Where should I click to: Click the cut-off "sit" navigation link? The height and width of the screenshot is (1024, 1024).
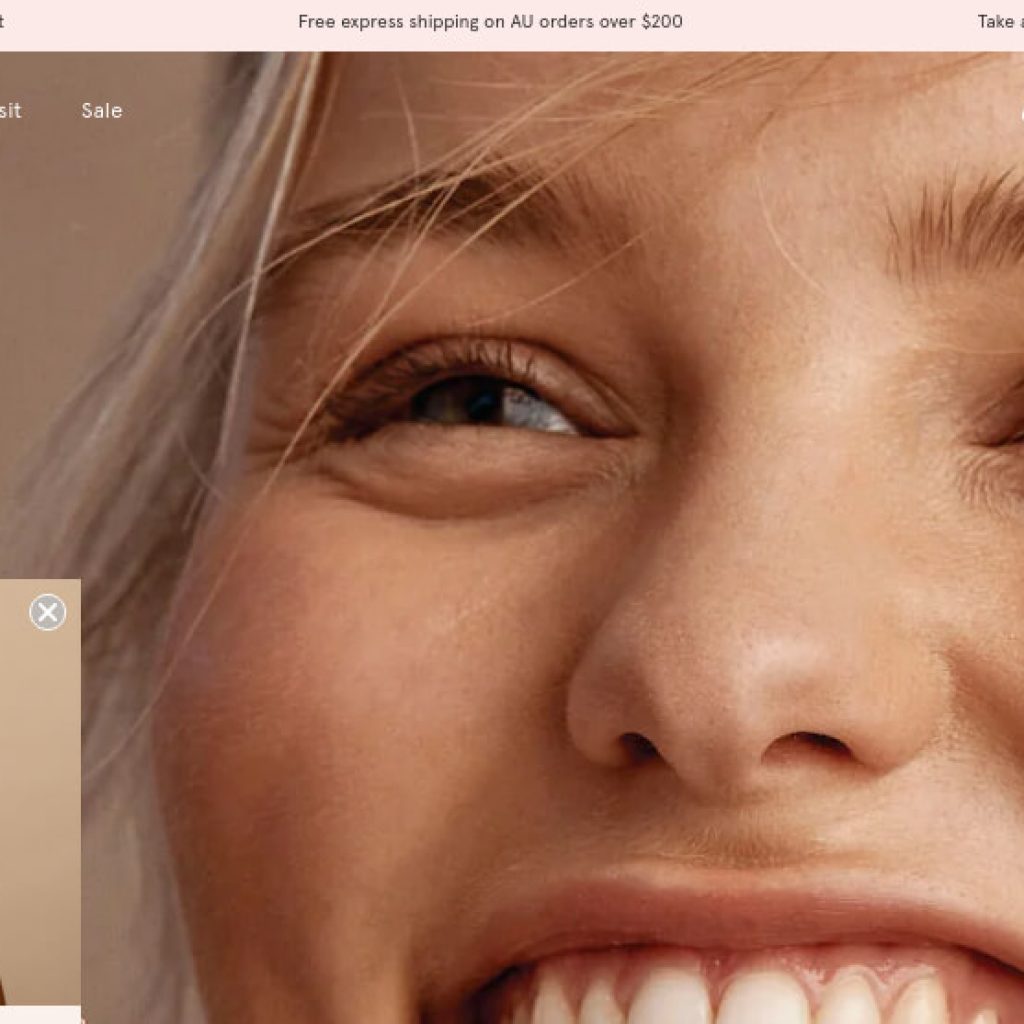(x=10, y=111)
